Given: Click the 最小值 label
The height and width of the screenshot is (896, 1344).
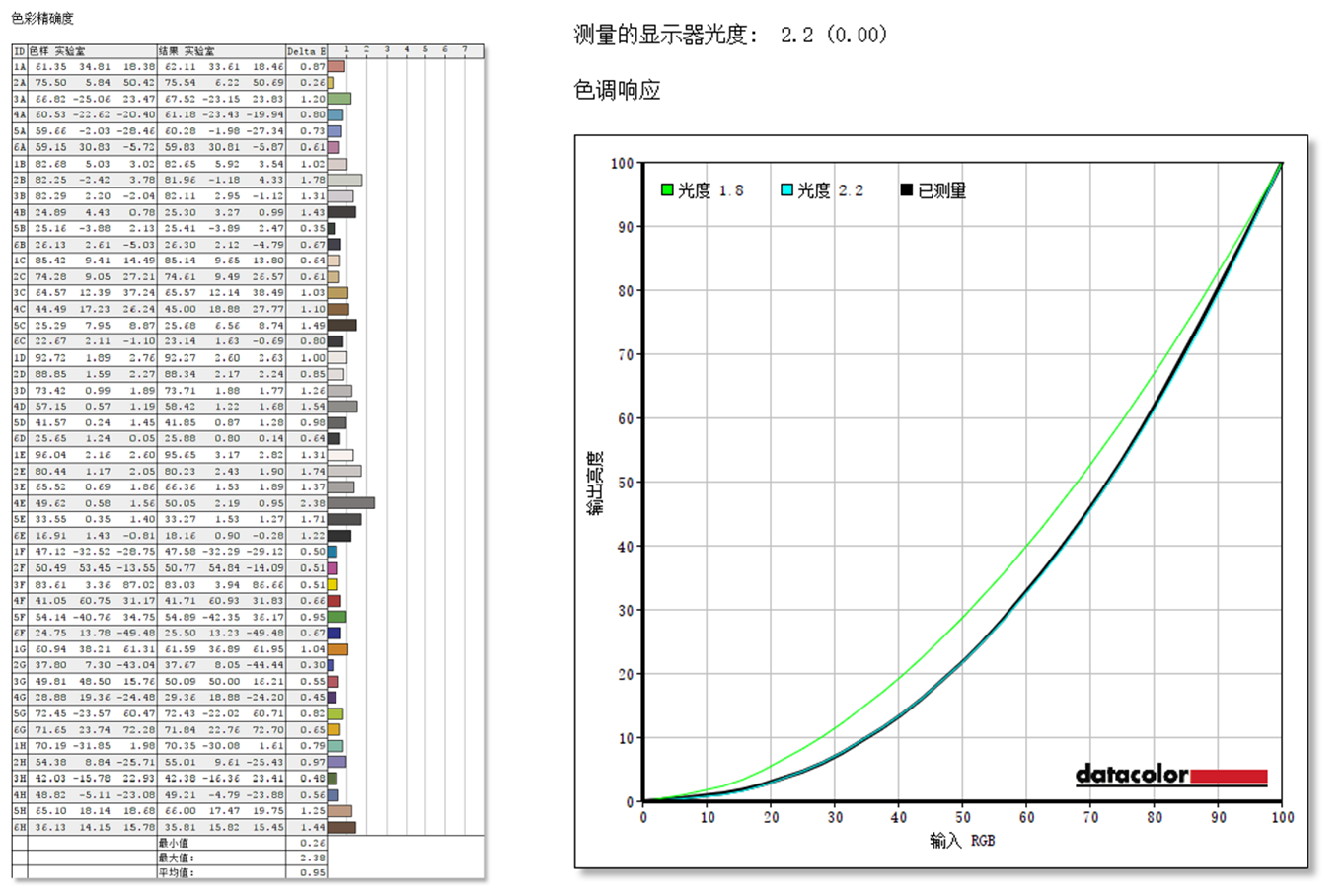Looking at the screenshot, I should click(176, 843).
